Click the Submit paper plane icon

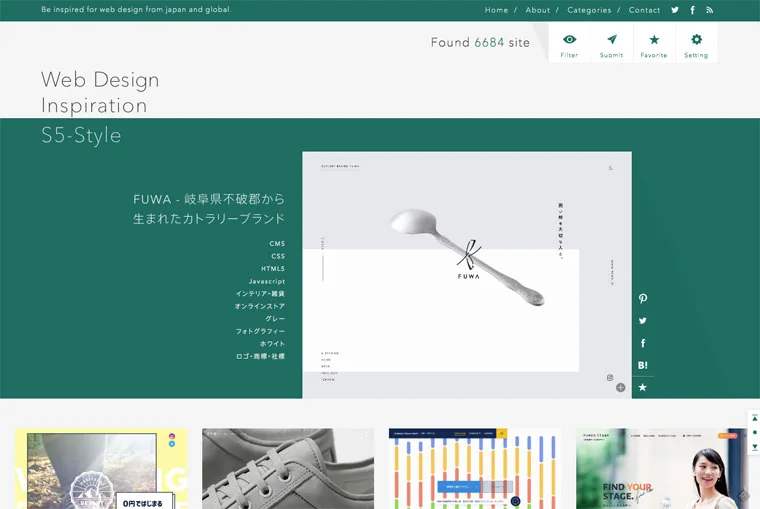612,39
